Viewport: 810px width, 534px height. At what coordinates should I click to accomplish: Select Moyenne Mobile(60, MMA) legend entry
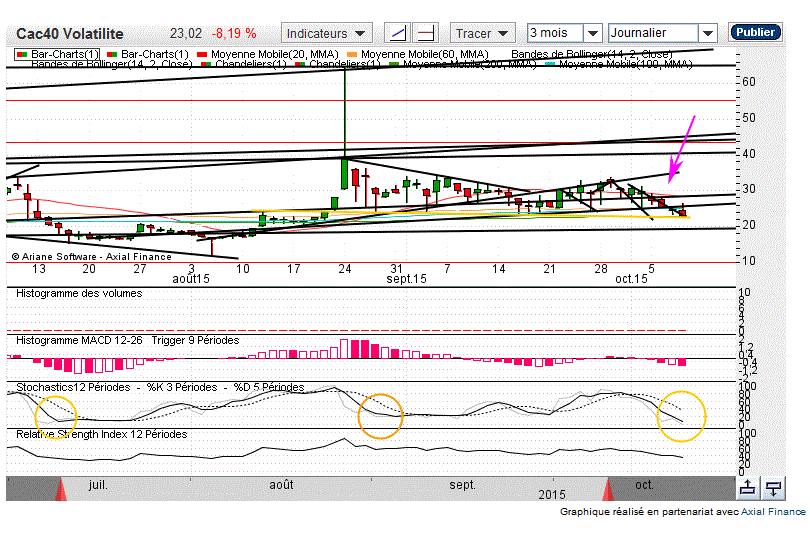[418, 54]
